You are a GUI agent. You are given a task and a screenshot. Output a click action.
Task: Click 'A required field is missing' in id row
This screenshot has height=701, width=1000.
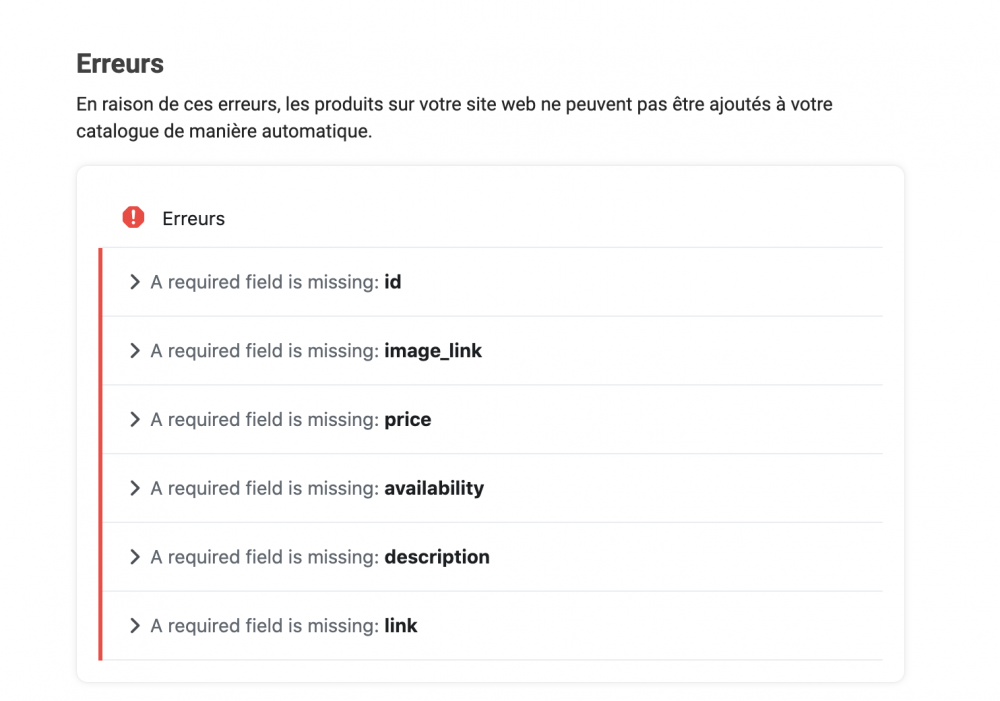264,282
